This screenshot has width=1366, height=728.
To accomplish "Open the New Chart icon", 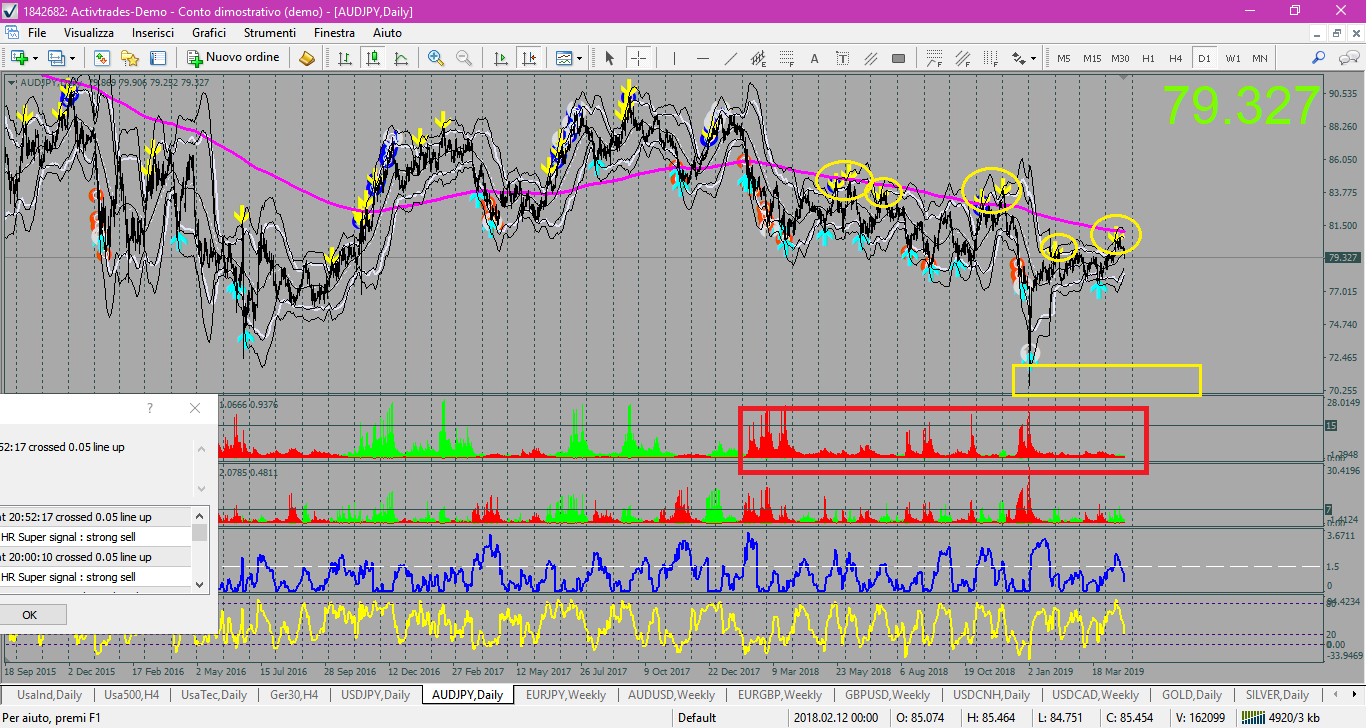I will coord(19,58).
